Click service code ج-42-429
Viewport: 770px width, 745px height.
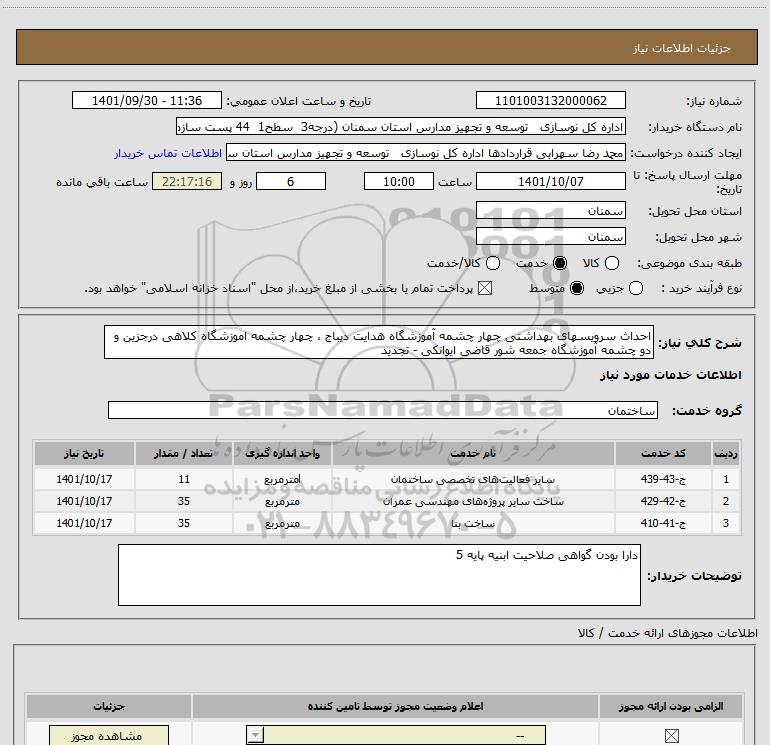663,501
